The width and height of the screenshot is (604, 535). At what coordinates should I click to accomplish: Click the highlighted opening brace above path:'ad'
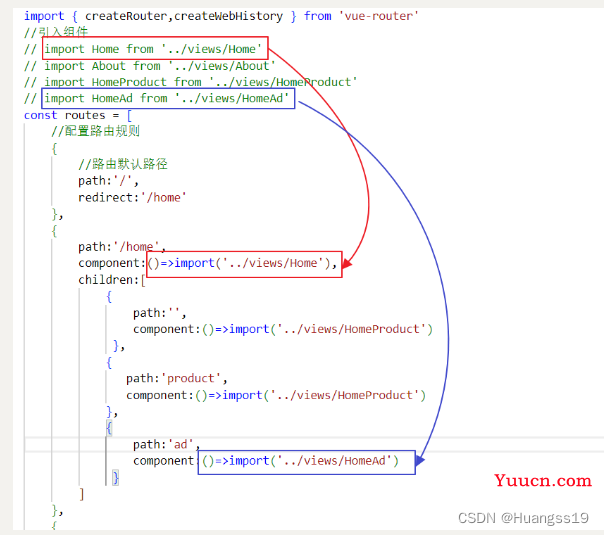109,428
